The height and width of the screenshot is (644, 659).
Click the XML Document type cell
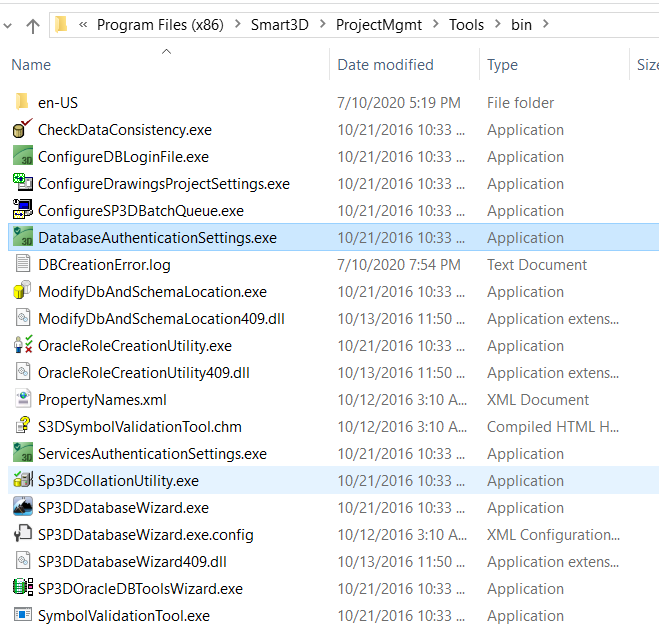coord(538,399)
